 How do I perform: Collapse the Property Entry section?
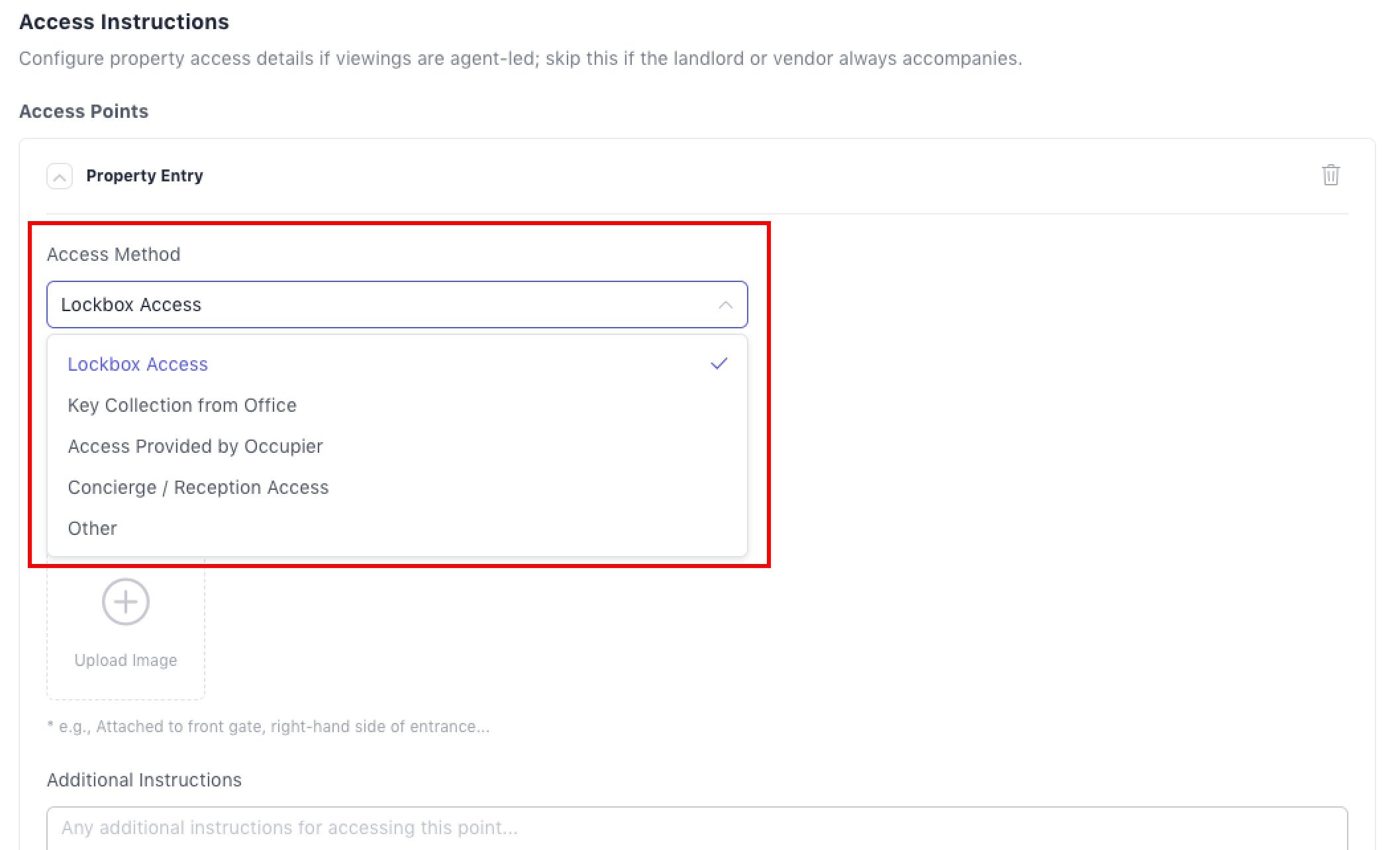(x=60, y=177)
